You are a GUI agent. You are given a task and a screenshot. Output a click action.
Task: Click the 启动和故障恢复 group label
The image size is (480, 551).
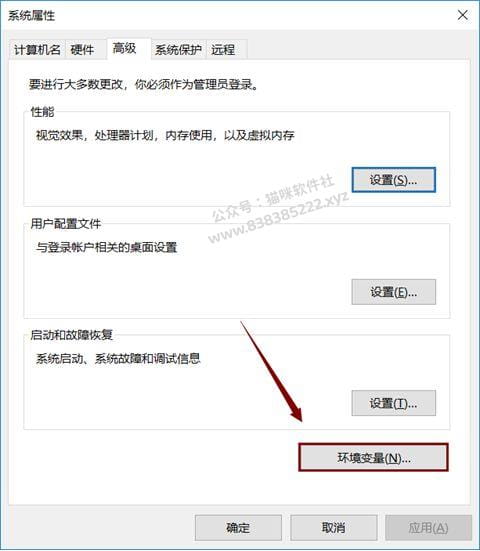tap(71, 335)
